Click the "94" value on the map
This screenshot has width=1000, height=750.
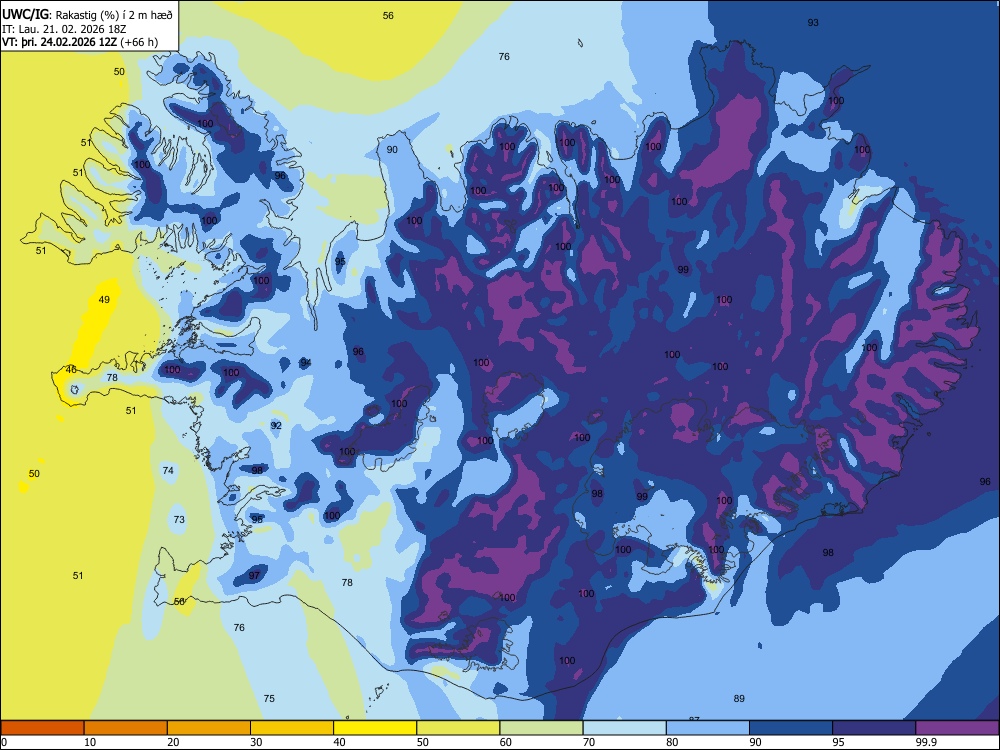tap(305, 362)
